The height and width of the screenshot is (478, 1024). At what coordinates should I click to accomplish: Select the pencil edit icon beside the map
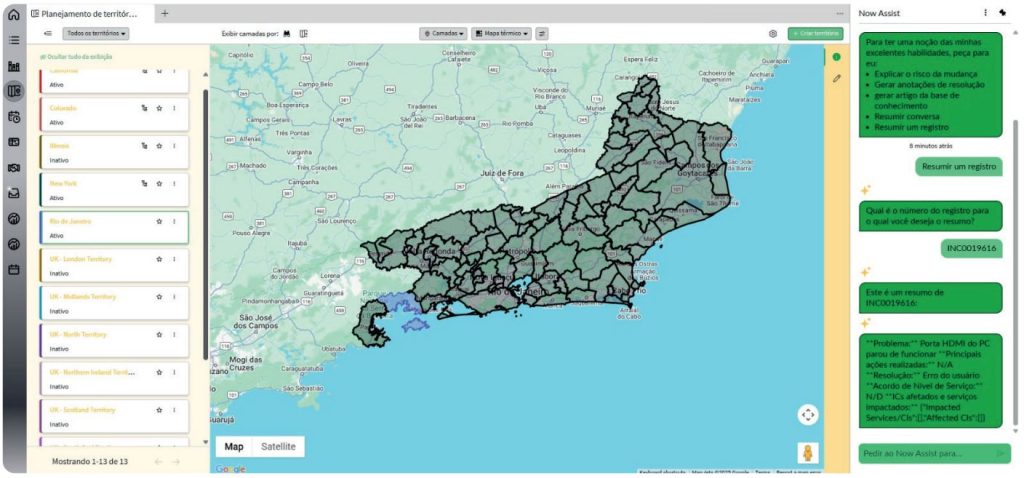pyautogui.click(x=837, y=78)
